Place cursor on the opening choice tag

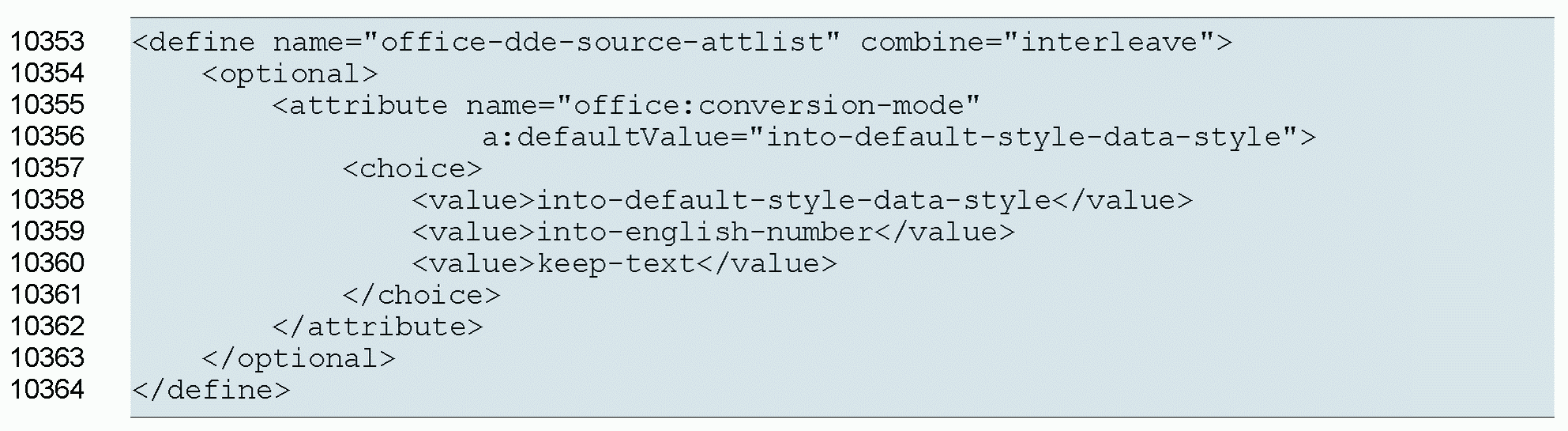(412, 168)
